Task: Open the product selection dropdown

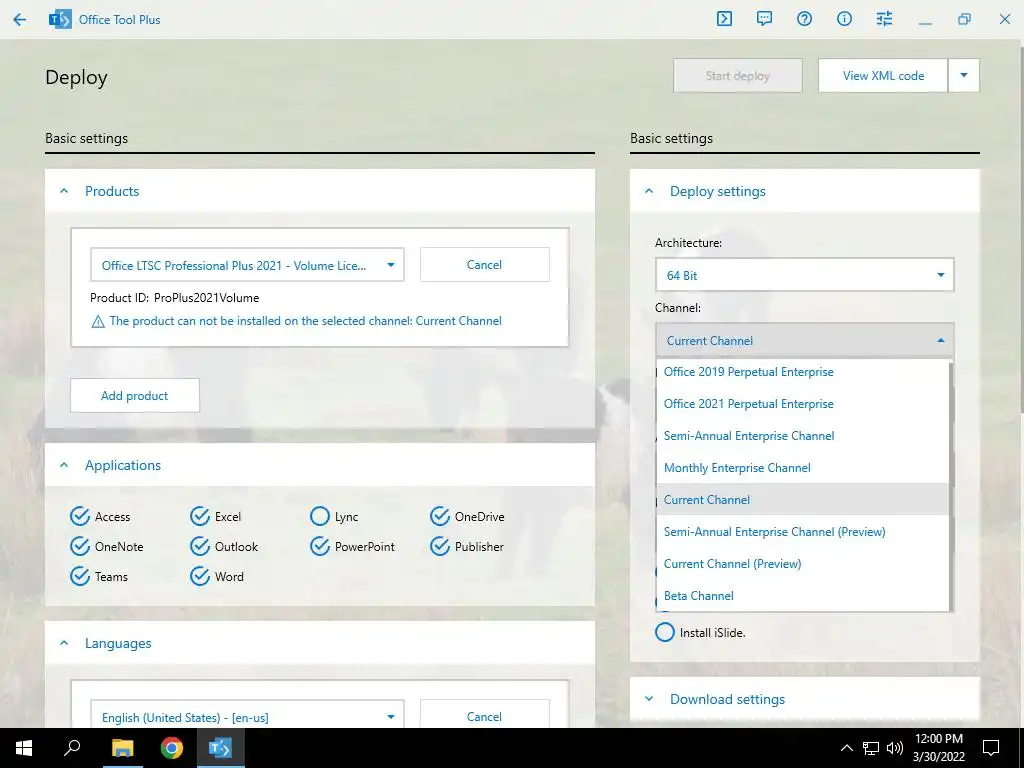Action: click(x=247, y=265)
